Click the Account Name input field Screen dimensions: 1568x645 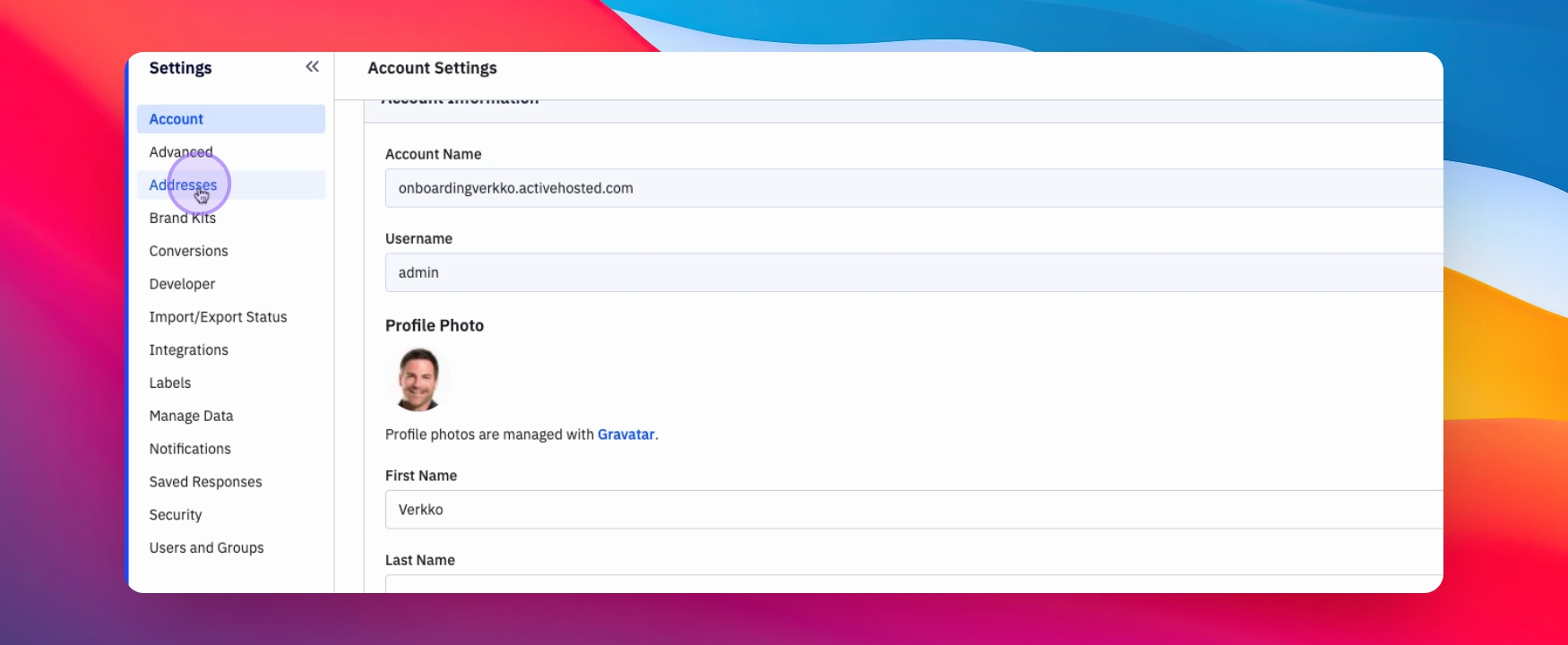[x=914, y=188]
